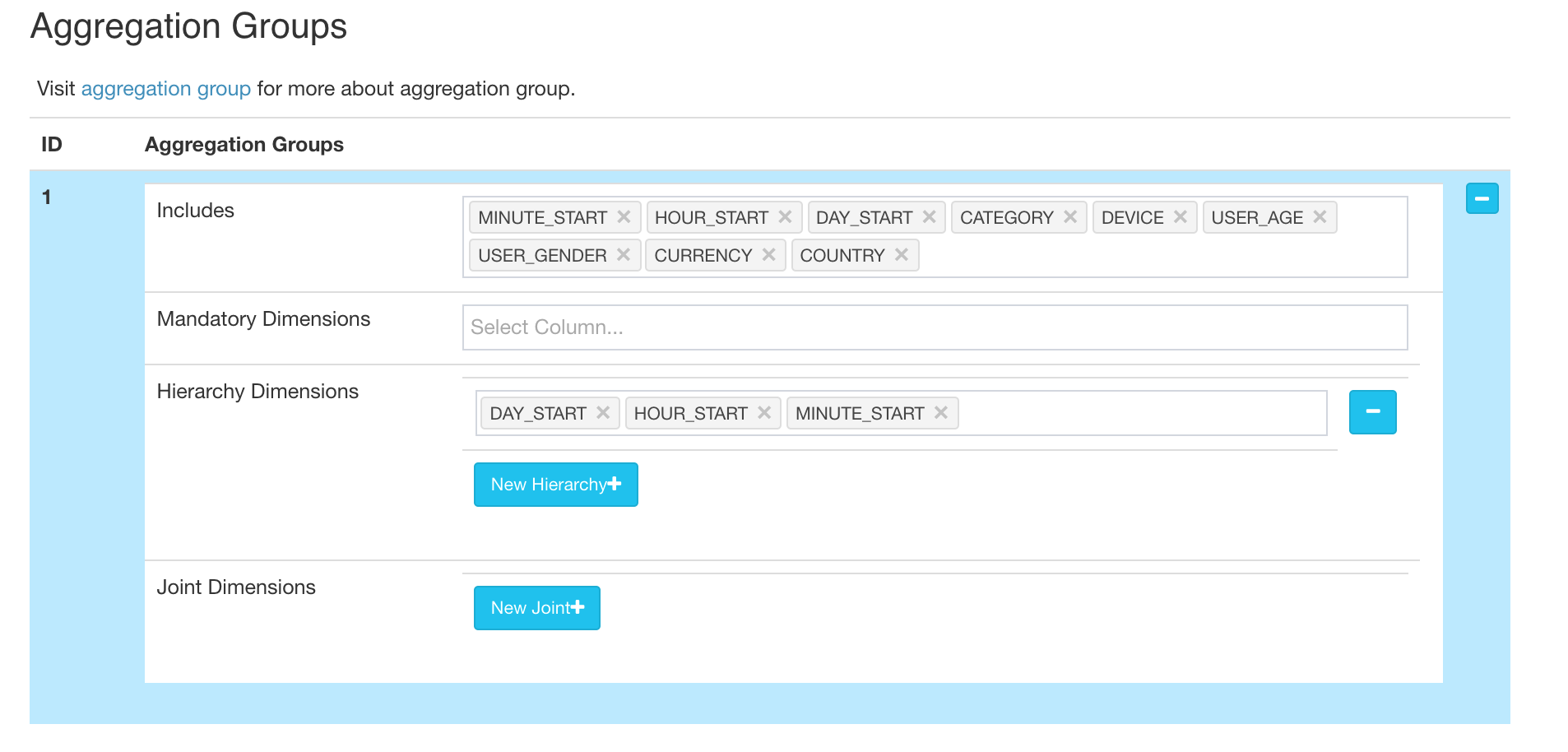Remove DAY_START tag from Includes

[929, 217]
